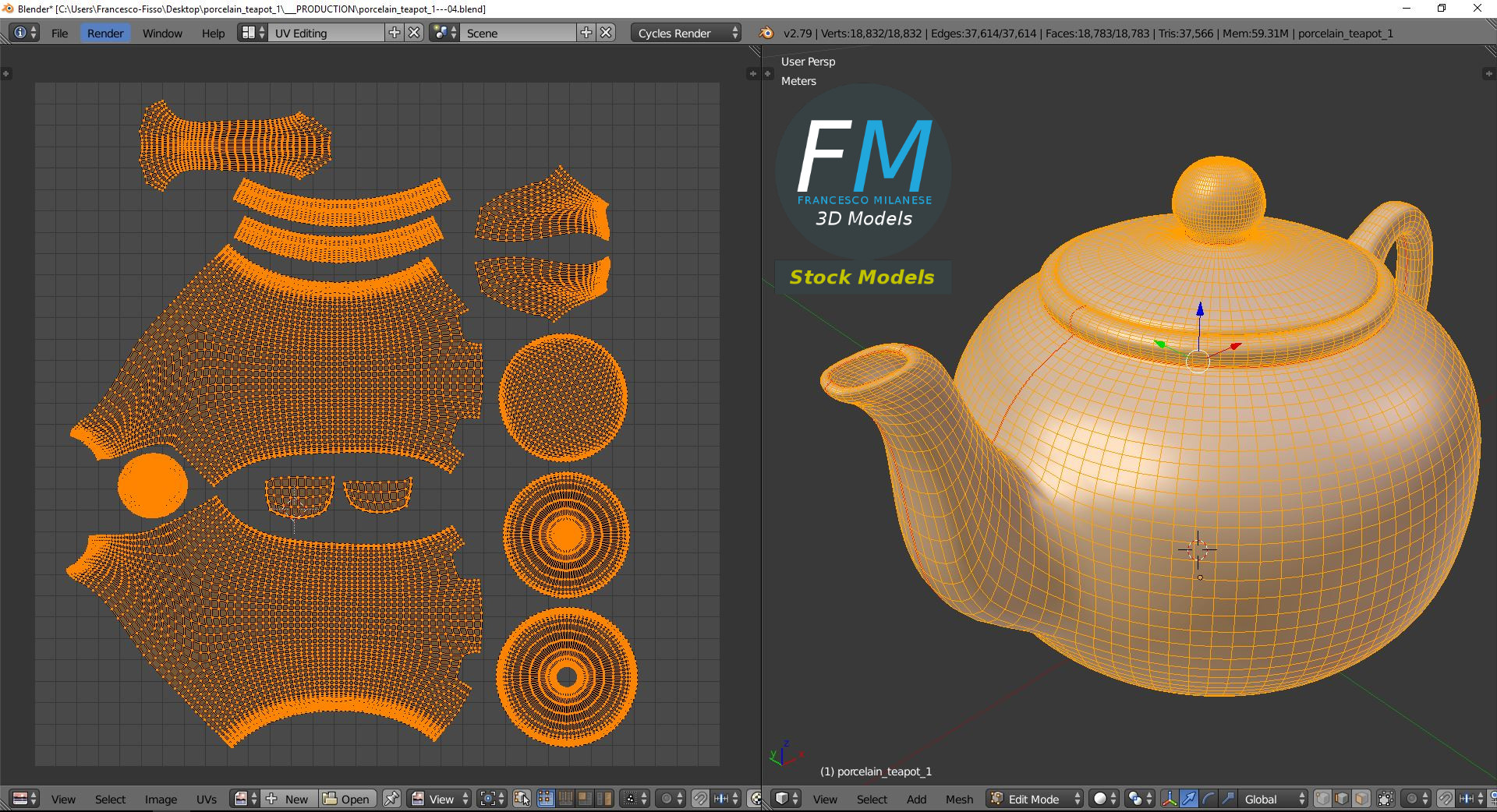Enable the translate manipulator arrow icon
The height and width of the screenshot is (812, 1497).
click(x=1189, y=799)
